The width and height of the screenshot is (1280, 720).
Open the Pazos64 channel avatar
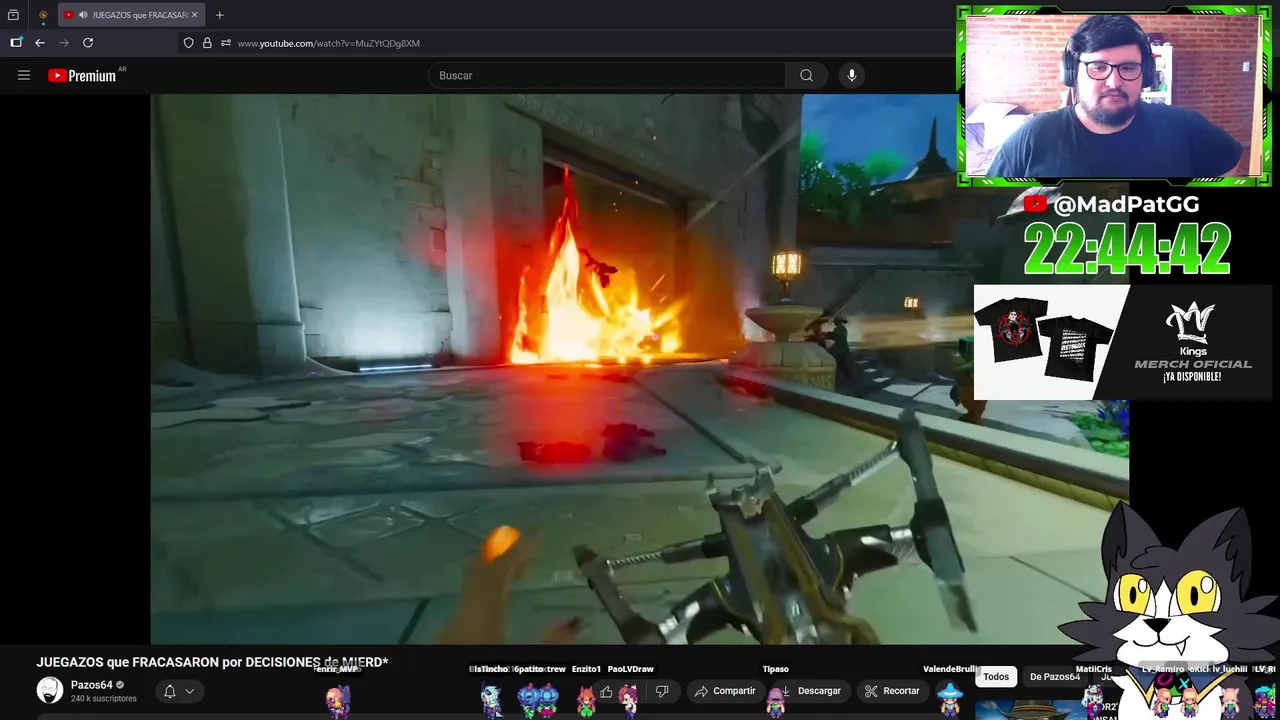tap(50, 690)
